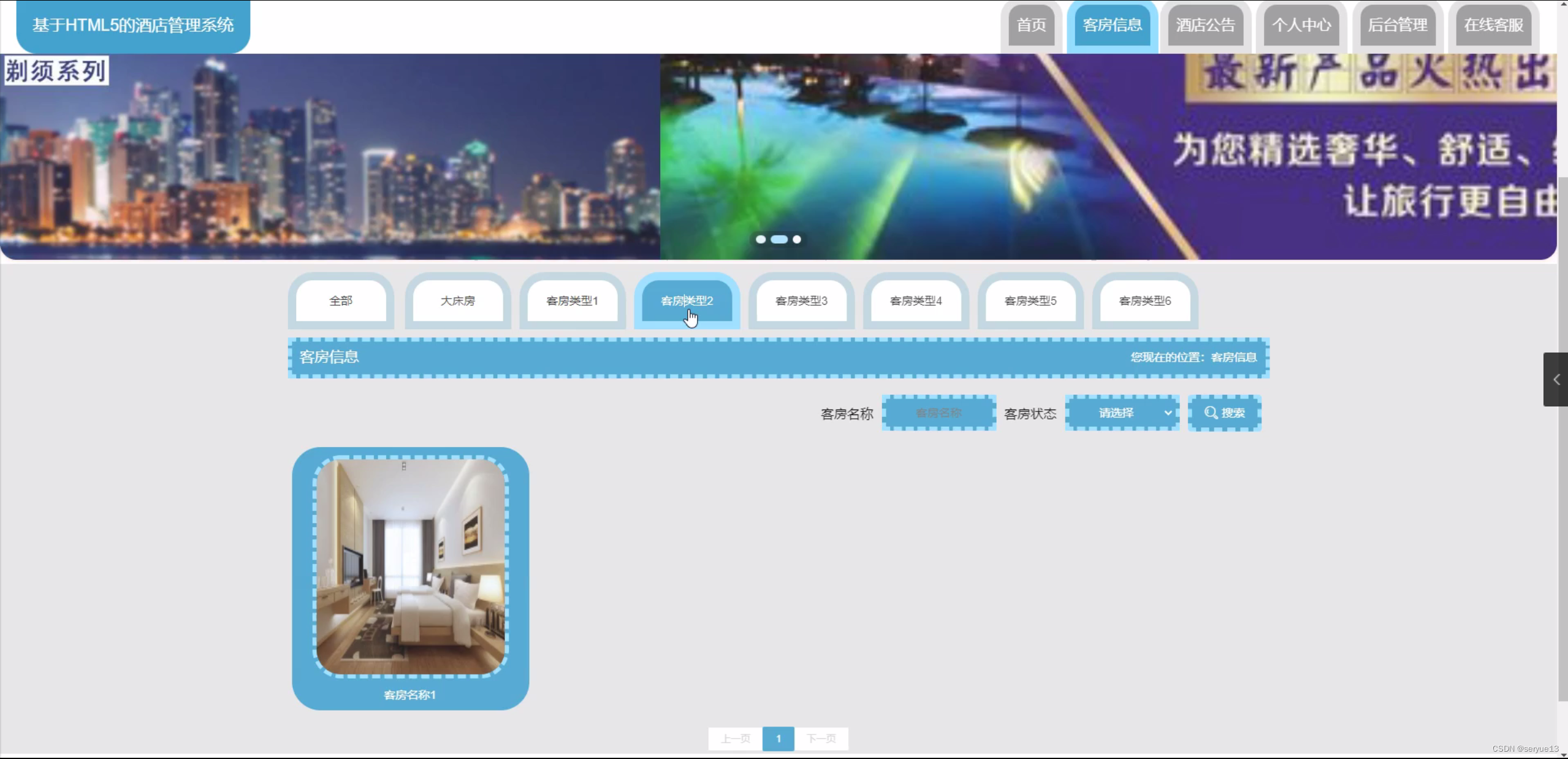The image size is (1568, 759).
Task: Open the 客房名称1 room thumbnail
Action: 410,567
